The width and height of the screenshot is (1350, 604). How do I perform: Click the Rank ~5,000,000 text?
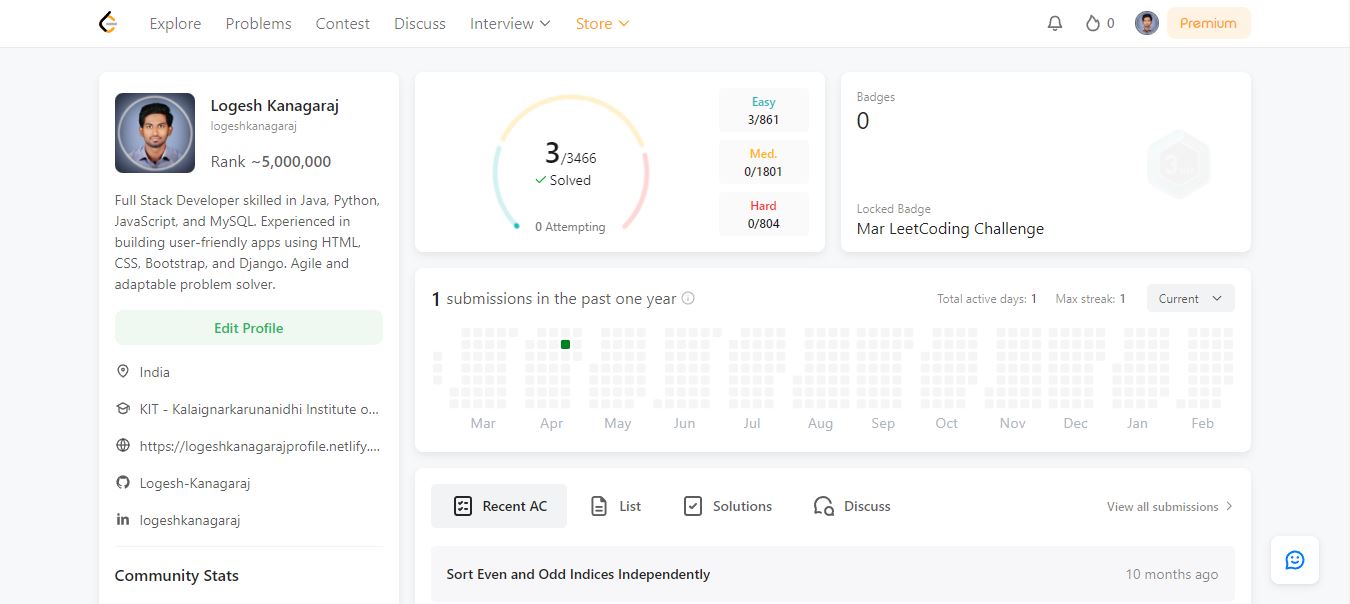coord(271,161)
